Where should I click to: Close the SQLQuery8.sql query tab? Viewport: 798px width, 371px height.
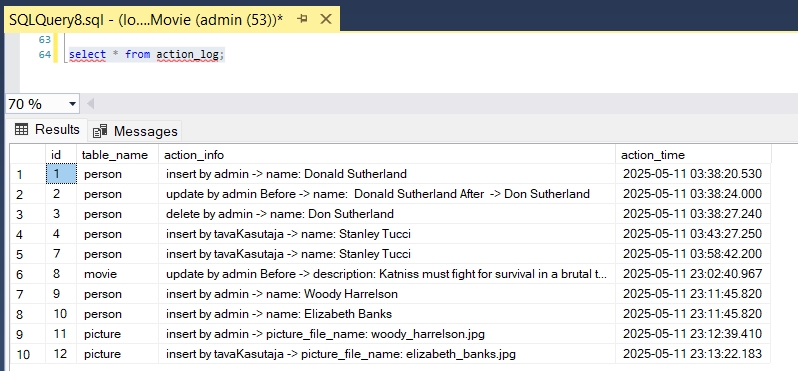click(x=326, y=19)
